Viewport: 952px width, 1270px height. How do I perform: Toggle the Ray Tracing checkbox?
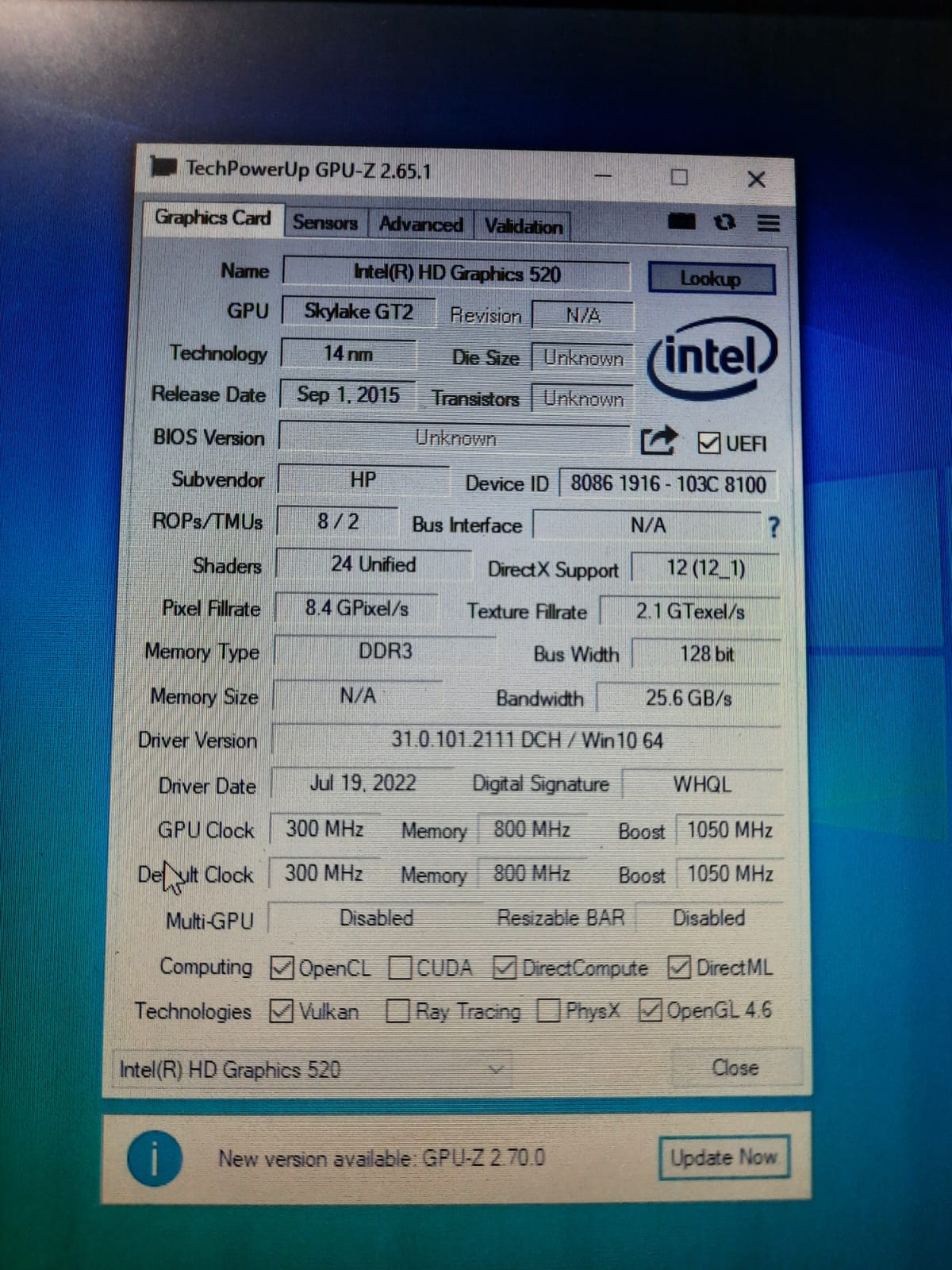tap(397, 1011)
